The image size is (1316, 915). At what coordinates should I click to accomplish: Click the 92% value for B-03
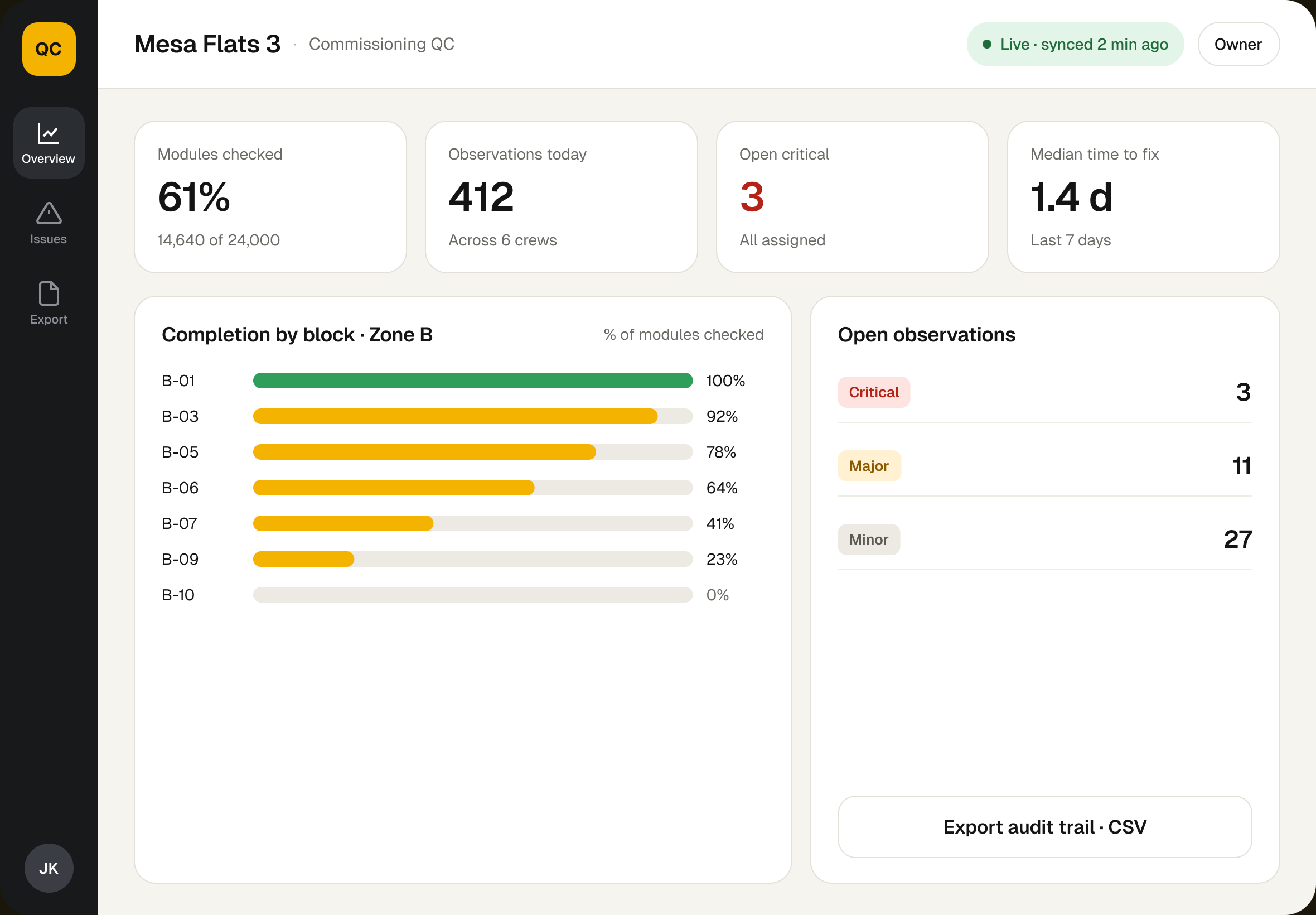point(722,416)
